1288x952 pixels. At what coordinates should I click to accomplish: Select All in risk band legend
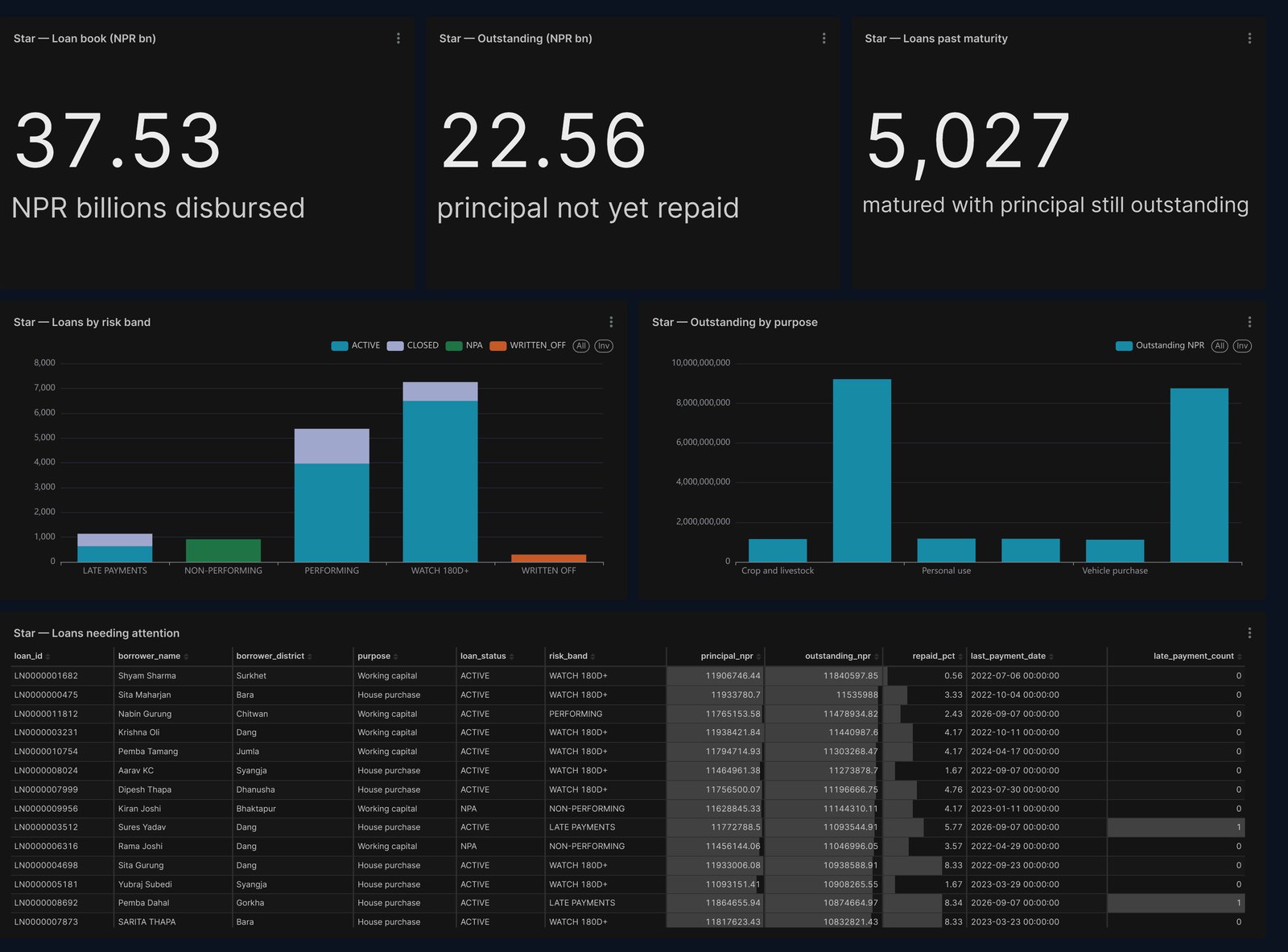point(581,346)
